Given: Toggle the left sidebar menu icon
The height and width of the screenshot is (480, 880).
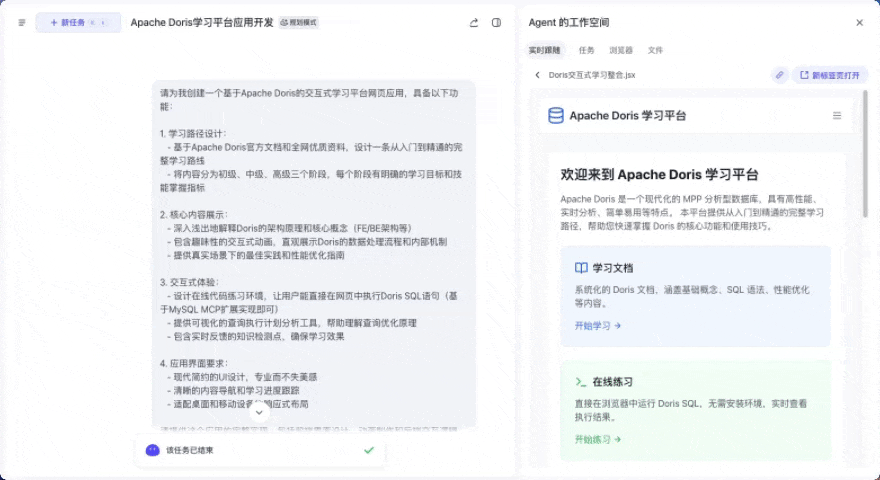Looking at the screenshot, I should click(x=22, y=22).
